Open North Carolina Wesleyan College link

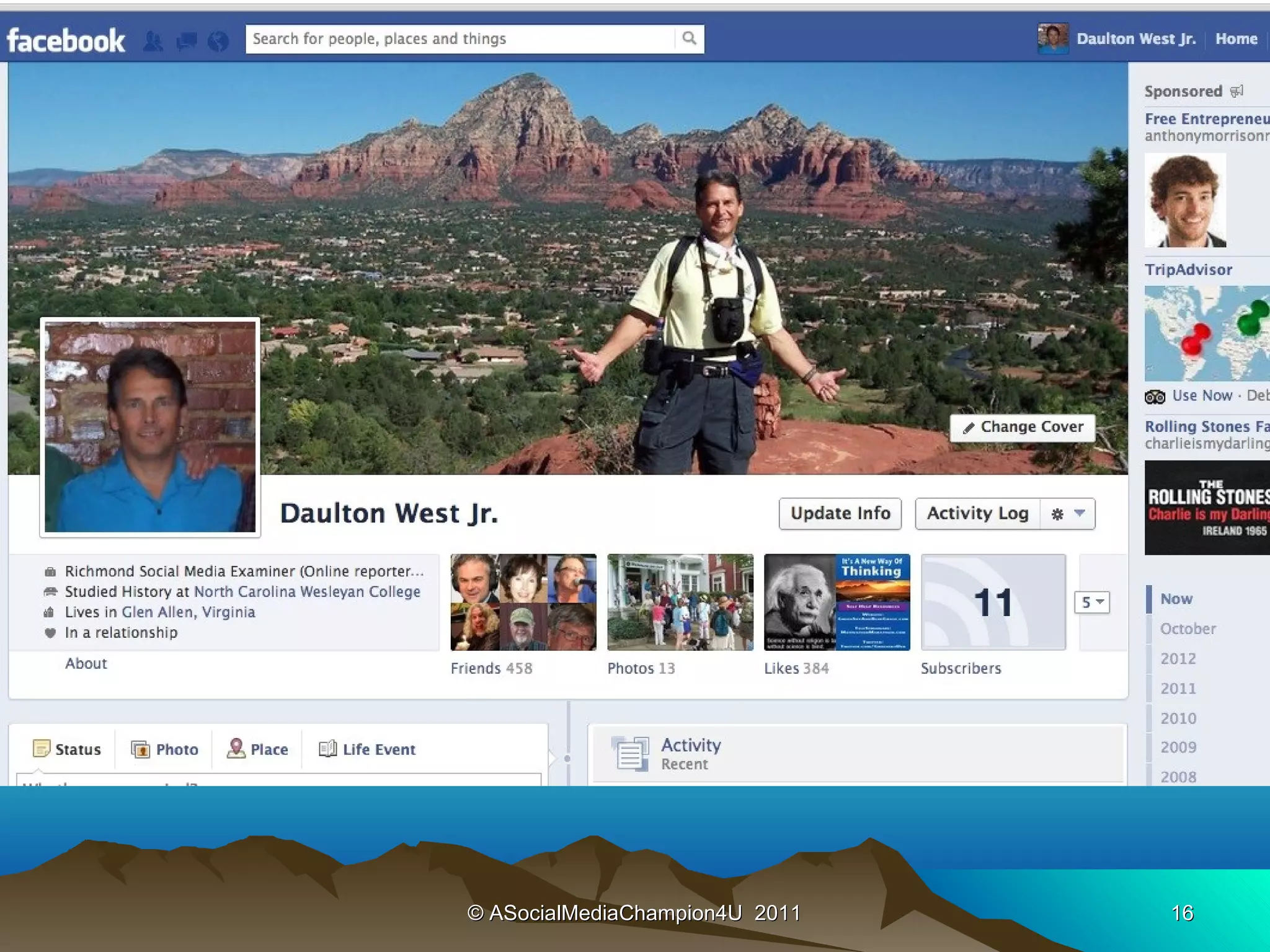click(307, 592)
